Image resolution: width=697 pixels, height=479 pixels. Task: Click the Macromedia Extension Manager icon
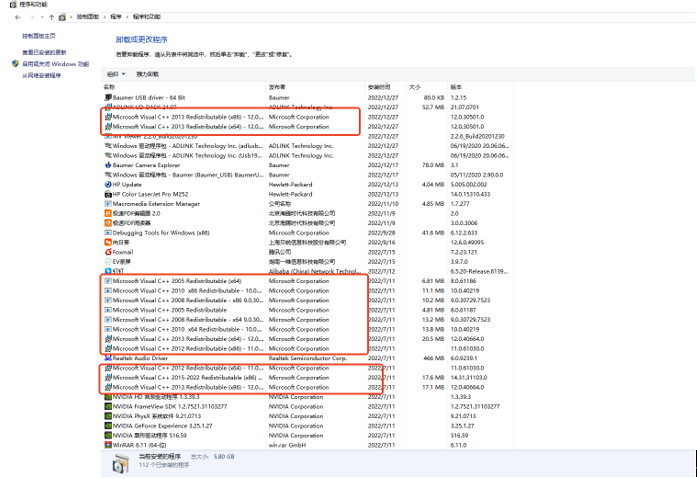point(108,204)
